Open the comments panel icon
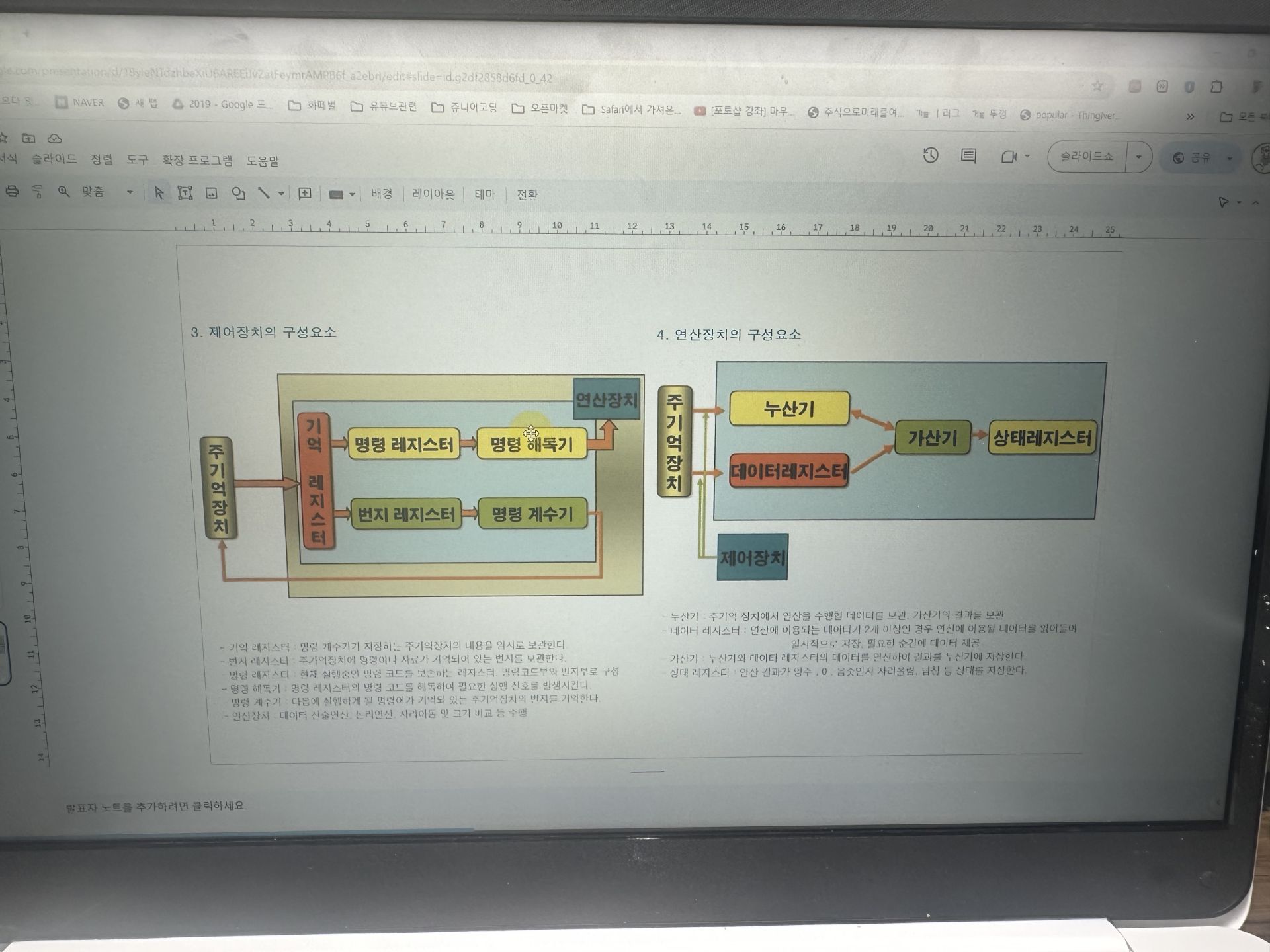 (x=968, y=157)
